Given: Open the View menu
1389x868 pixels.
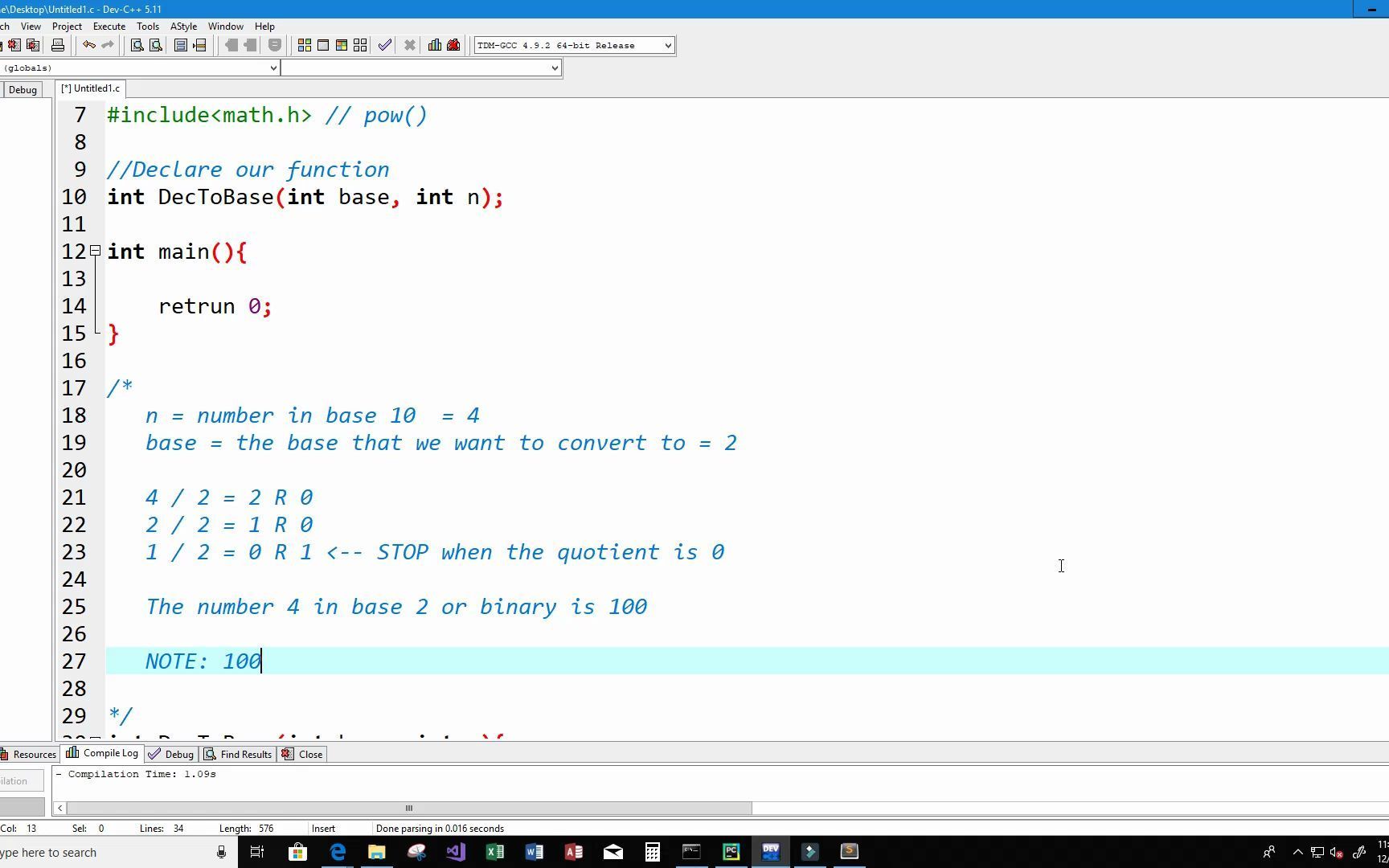Looking at the screenshot, I should click(x=31, y=27).
